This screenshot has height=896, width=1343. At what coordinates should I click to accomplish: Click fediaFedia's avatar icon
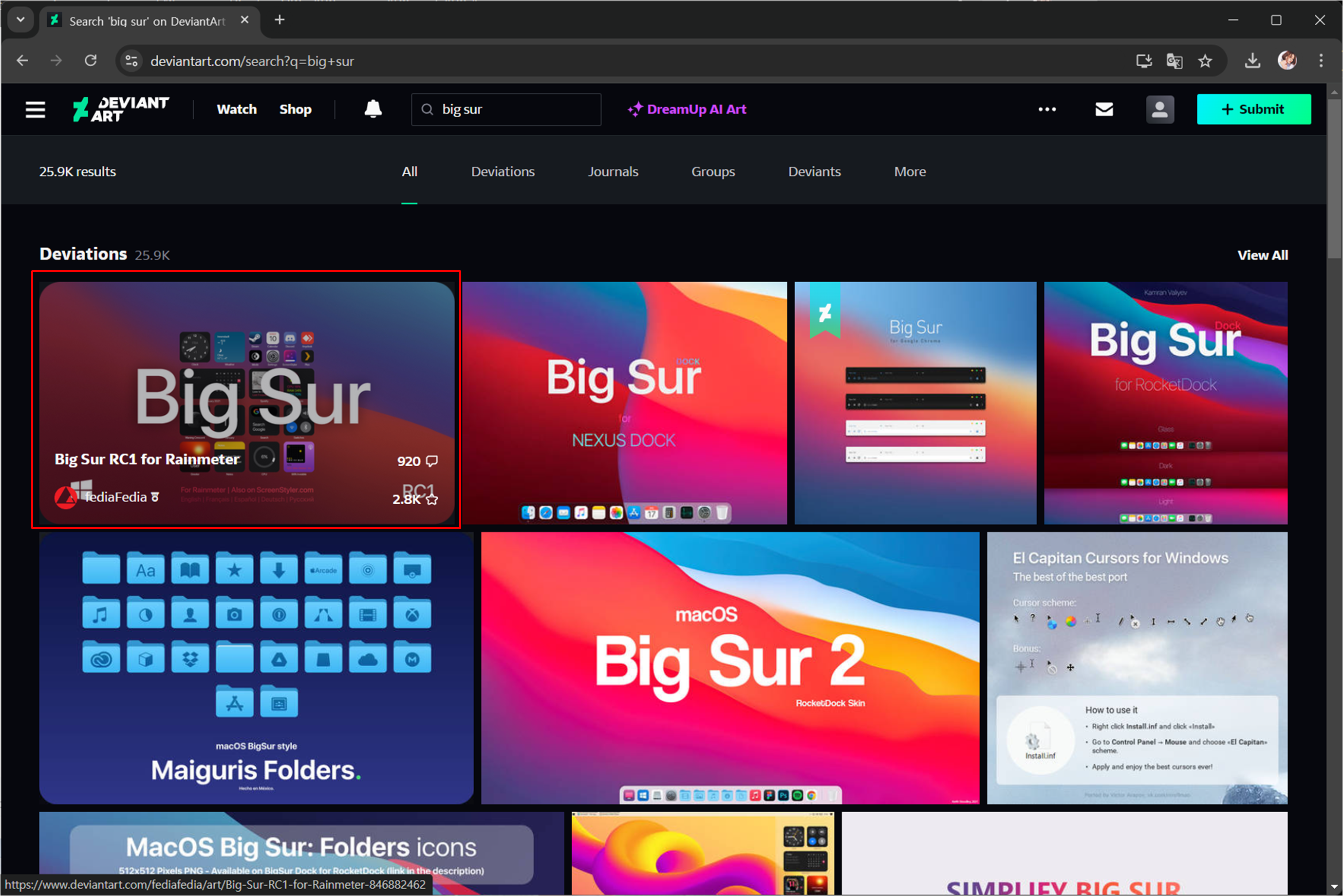point(66,497)
